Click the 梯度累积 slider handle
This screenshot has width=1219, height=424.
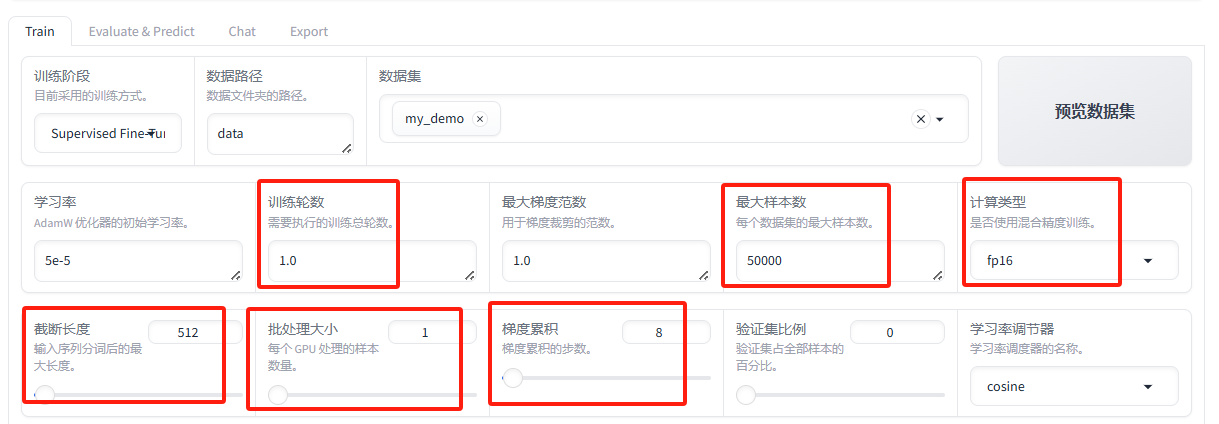coord(513,378)
